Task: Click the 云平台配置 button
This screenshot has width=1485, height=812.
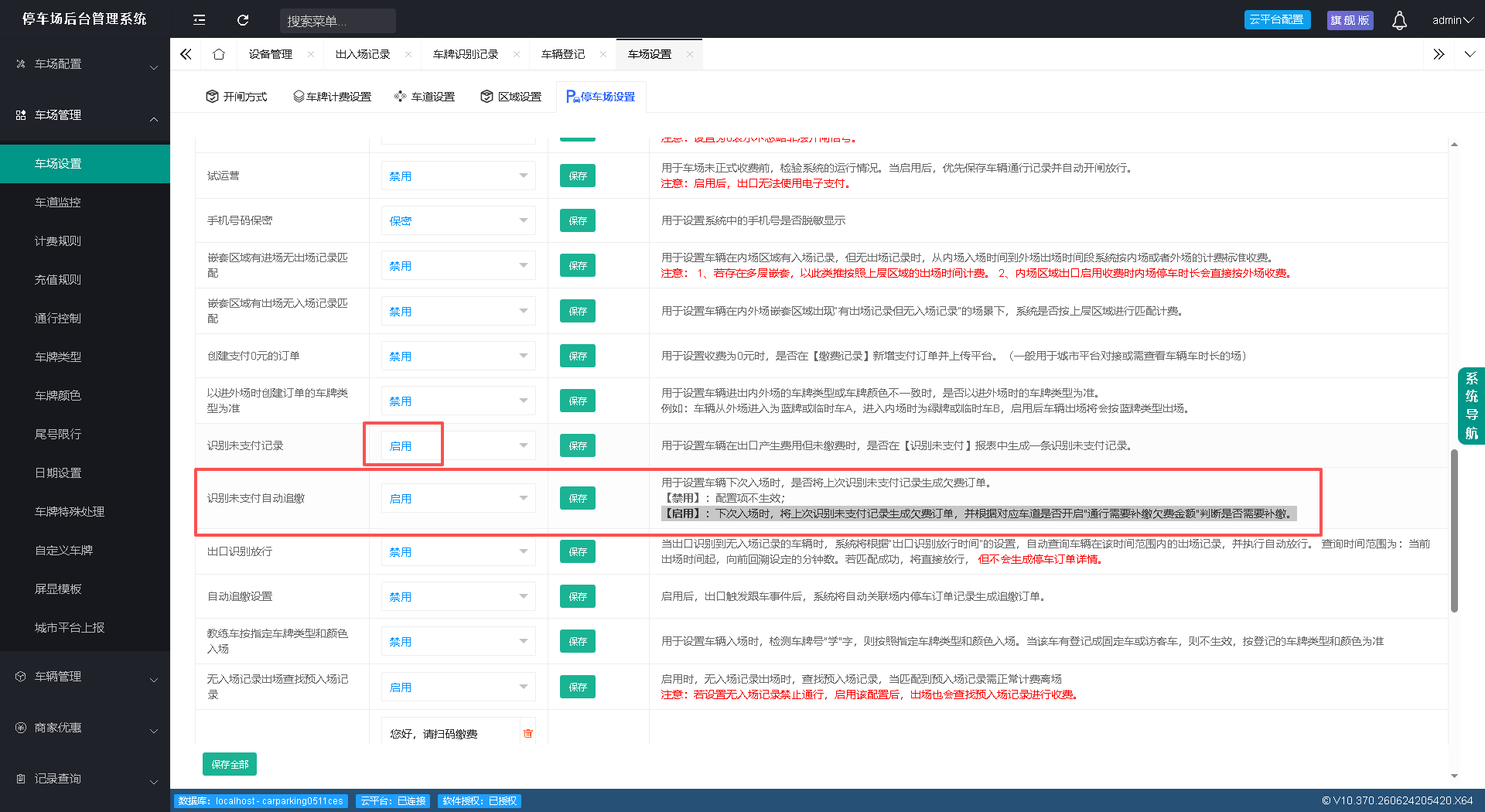Action: 1277,19
